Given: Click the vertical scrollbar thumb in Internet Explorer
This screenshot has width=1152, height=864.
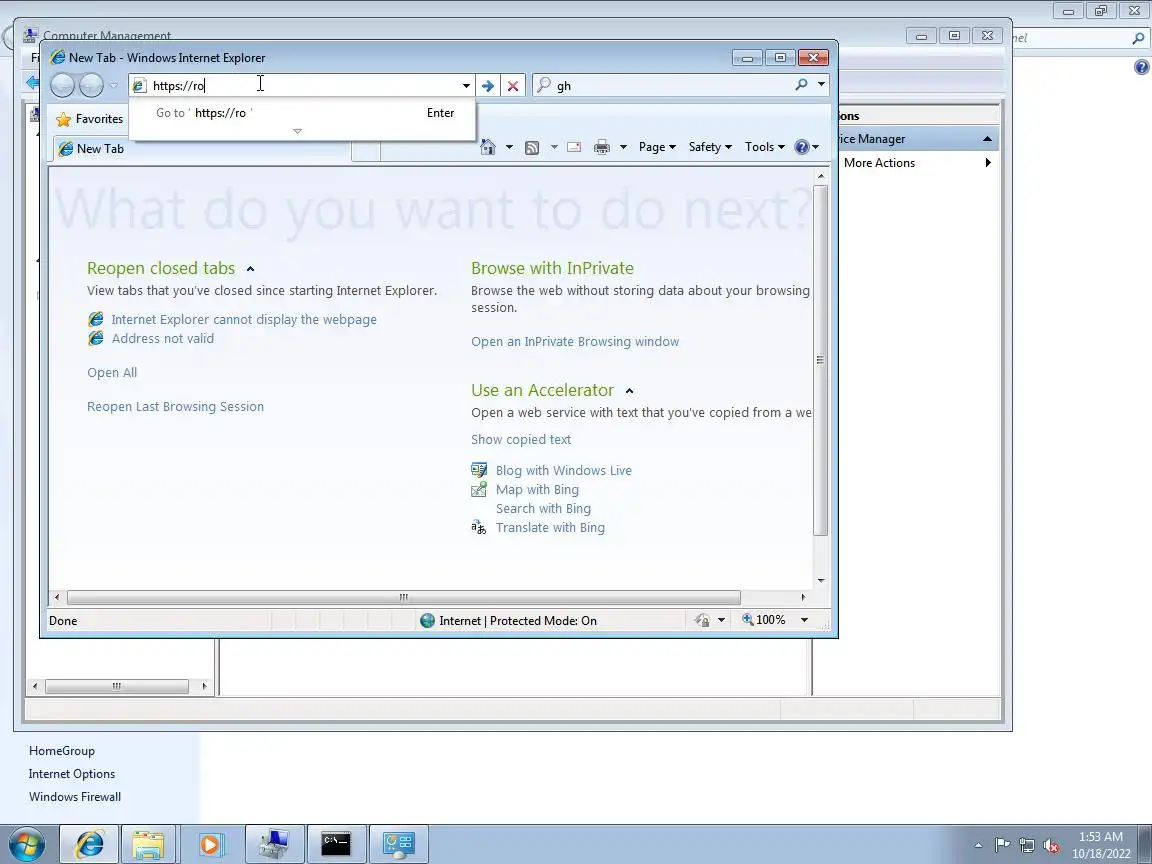Looking at the screenshot, I should (821, 360).
